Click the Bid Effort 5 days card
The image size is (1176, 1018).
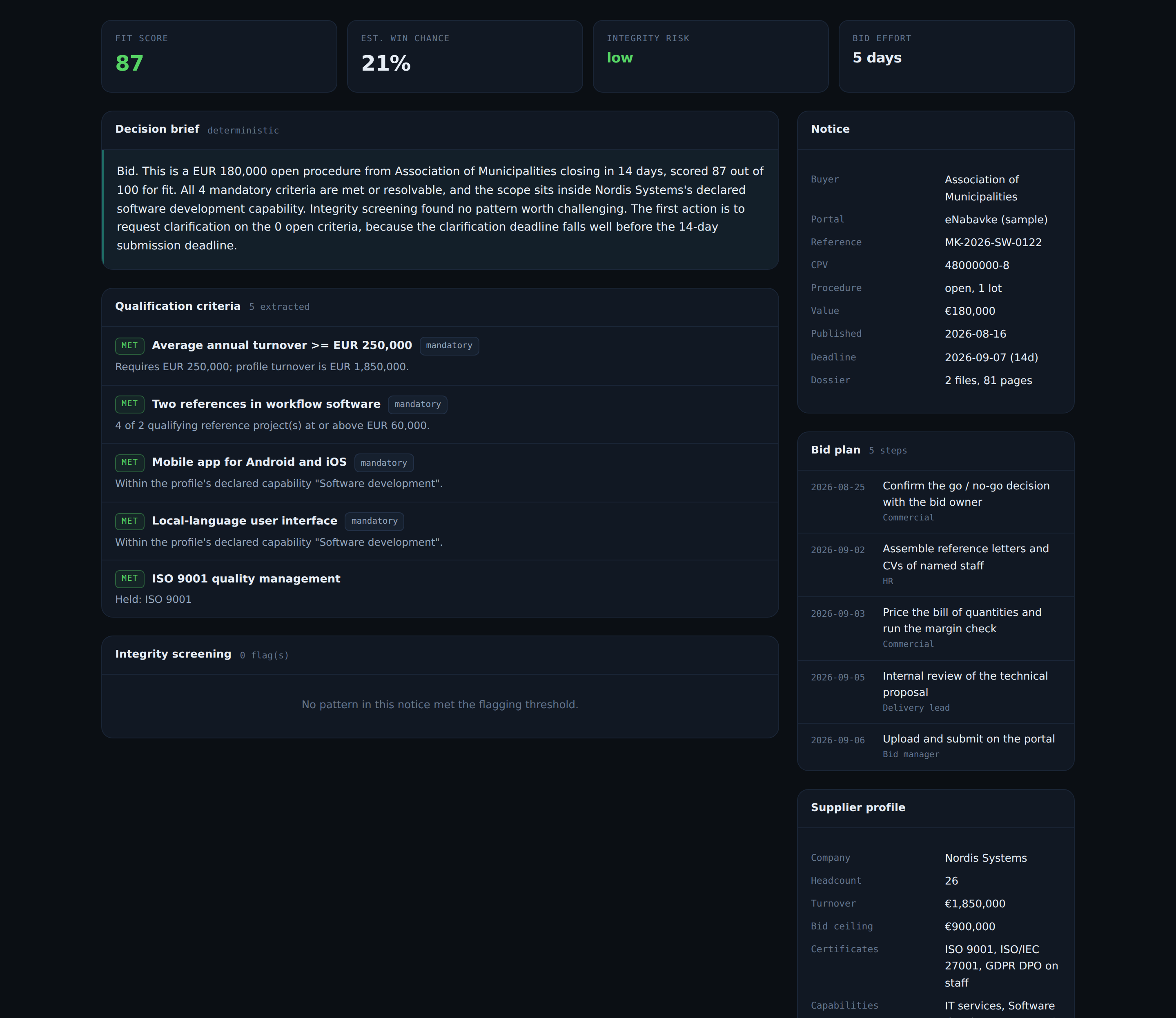click(956, 56)
